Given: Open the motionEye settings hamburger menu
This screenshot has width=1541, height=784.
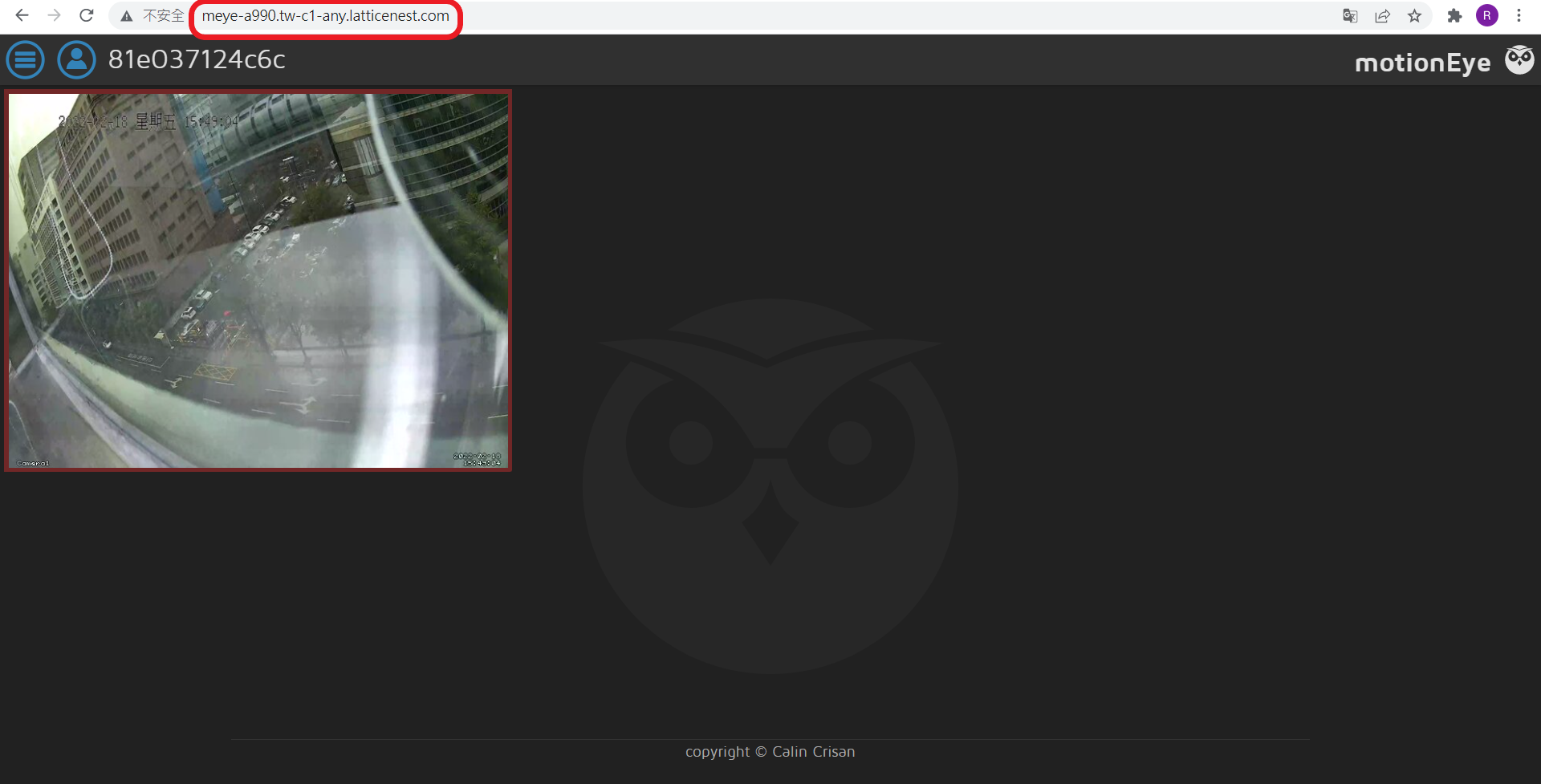Looking at the screenshot, I should 26,60.
